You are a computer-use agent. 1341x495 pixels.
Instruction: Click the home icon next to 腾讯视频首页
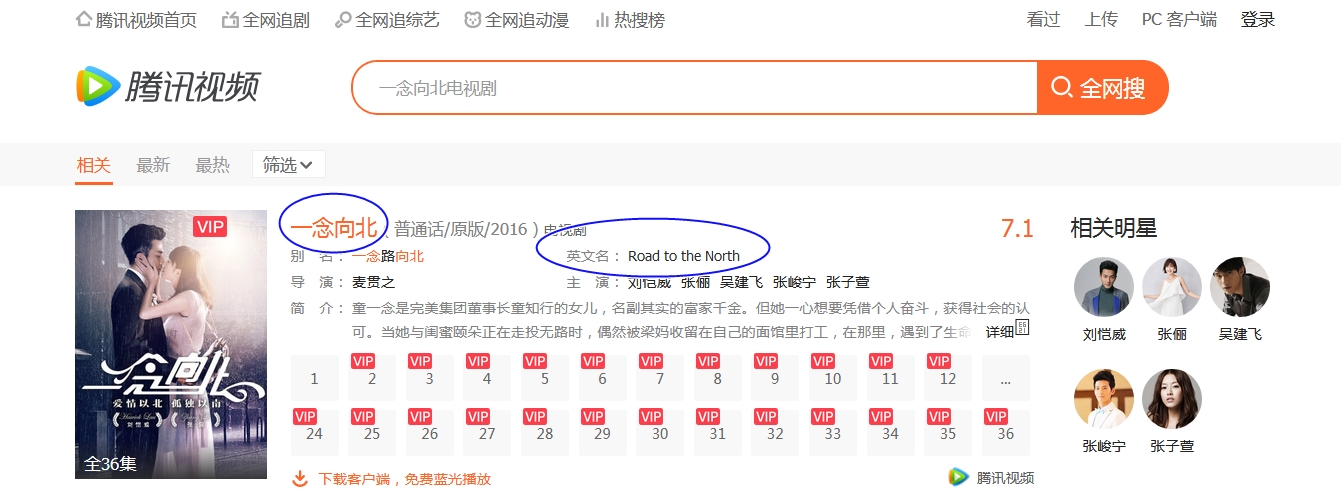tap(84, 19)
